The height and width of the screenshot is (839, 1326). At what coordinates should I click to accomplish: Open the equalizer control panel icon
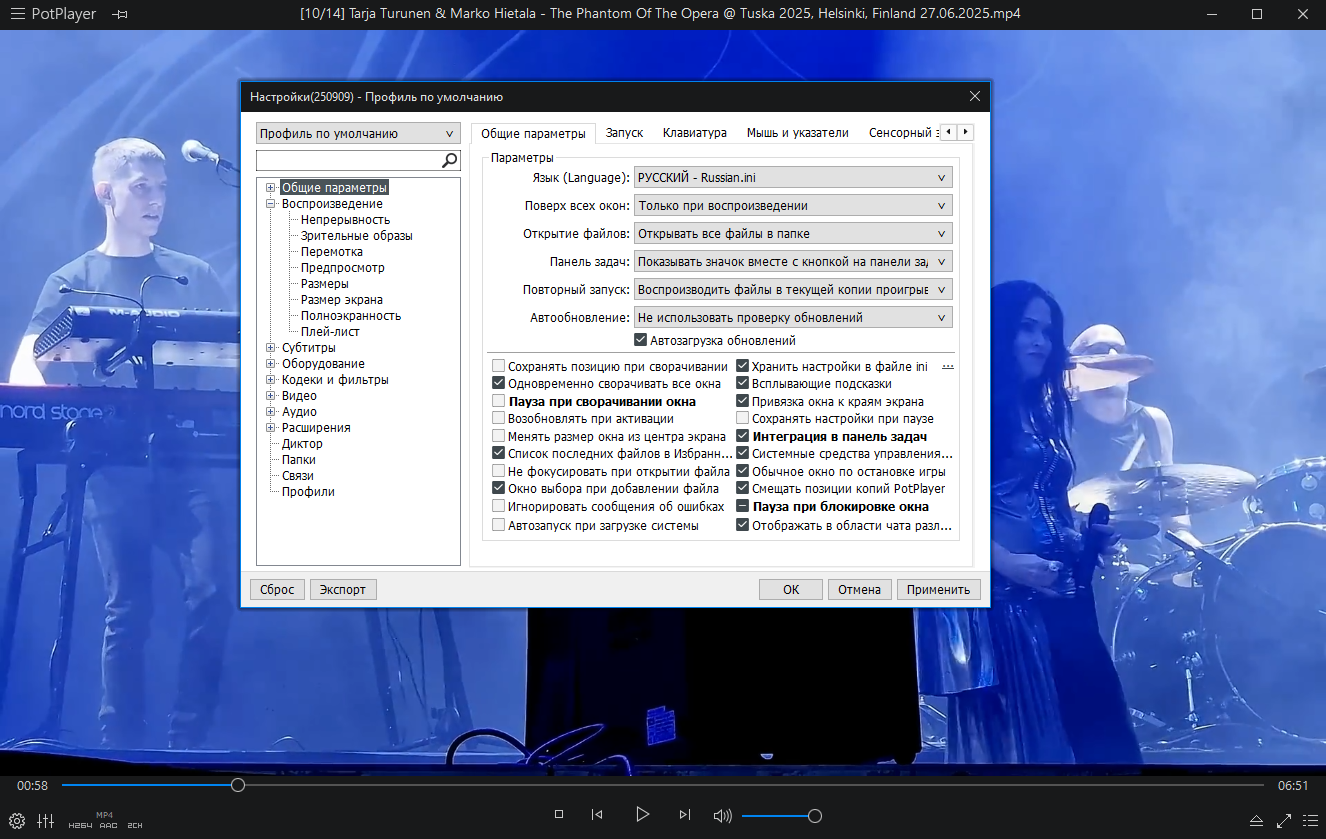click(45, 821)
